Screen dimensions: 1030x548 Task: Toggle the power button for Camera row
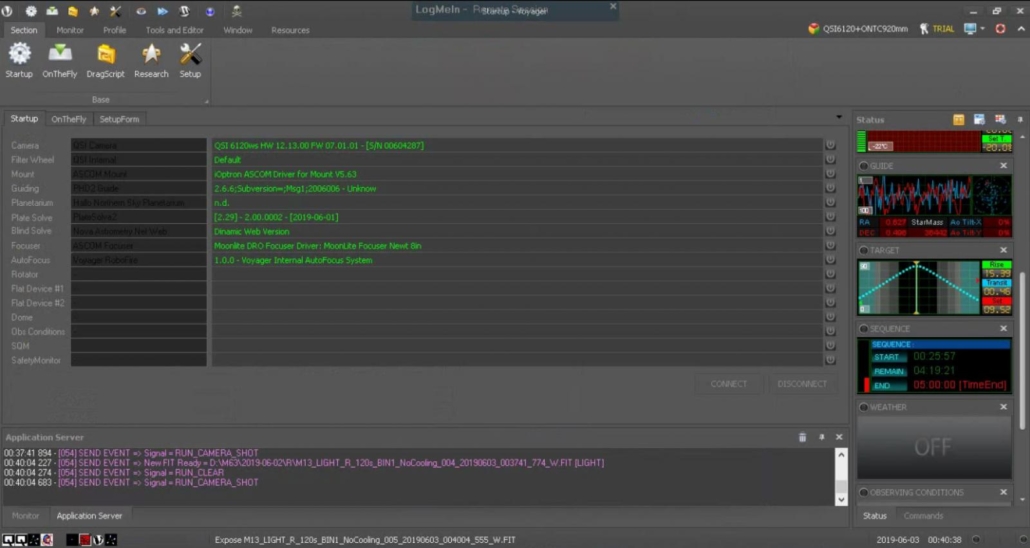(x=830, y=145)
